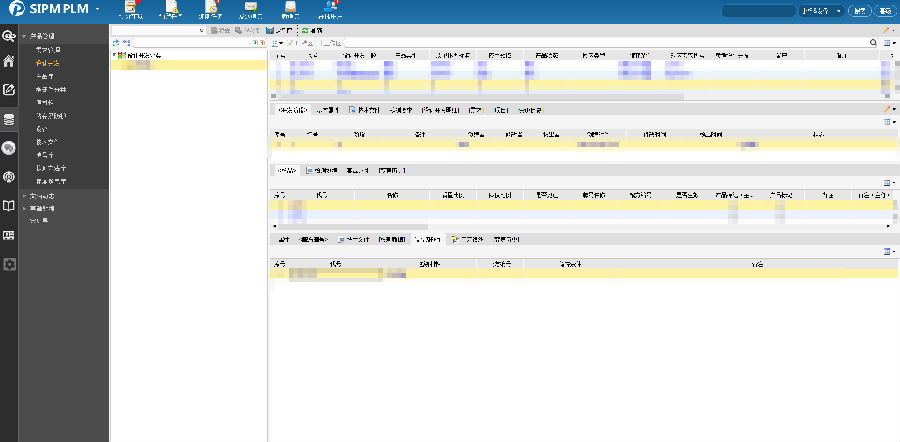Click the users icon with red badge

[x=331, y=8]
